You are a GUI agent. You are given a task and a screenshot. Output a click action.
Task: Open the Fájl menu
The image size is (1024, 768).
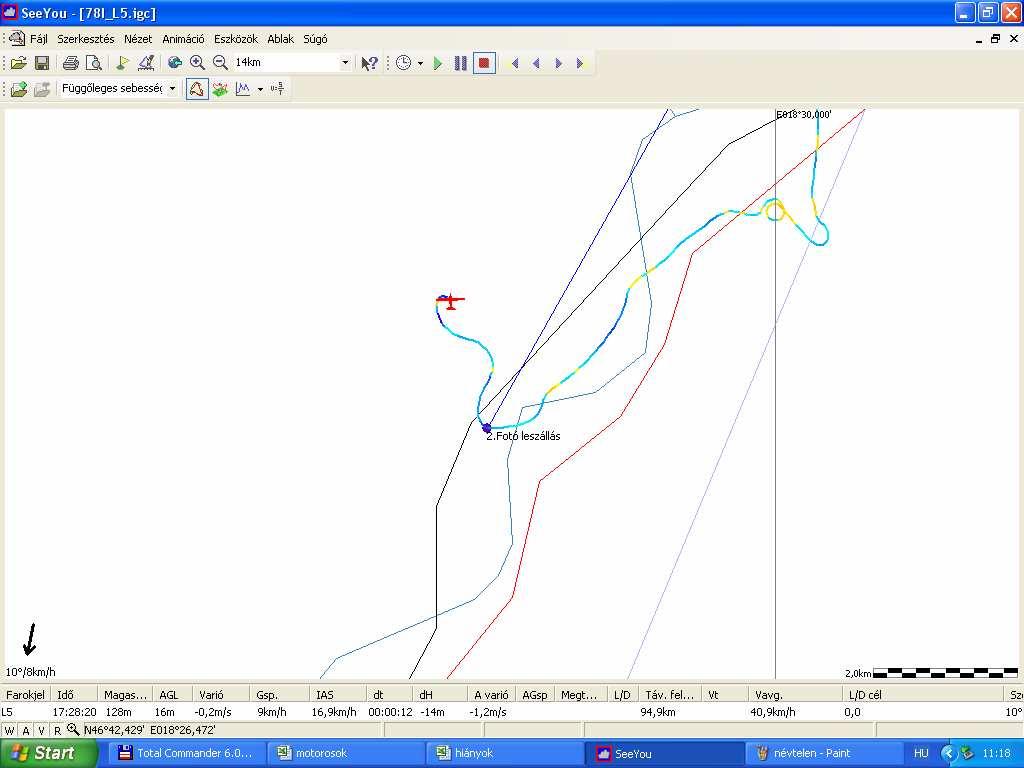click(39, 39)
